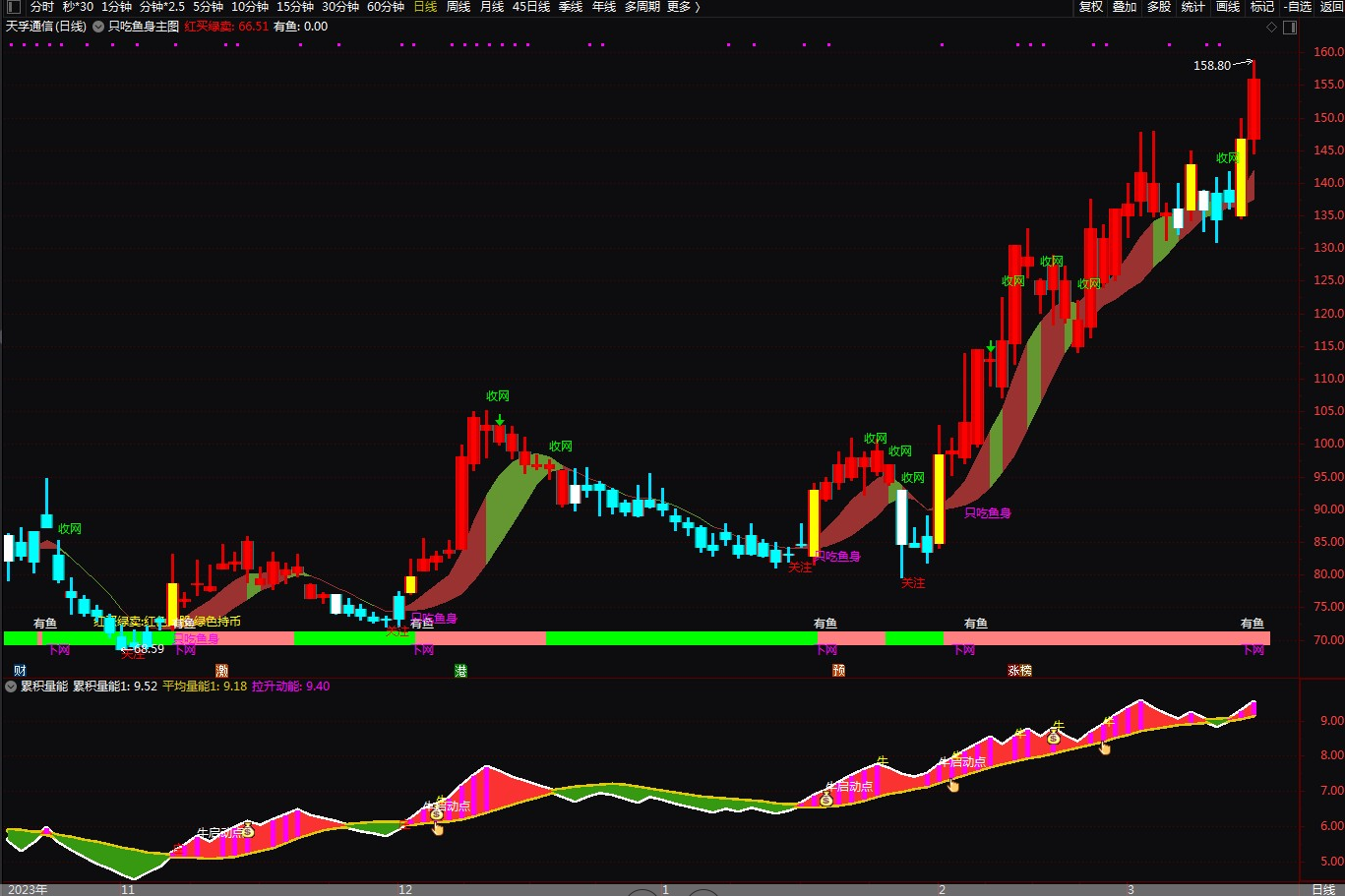Viewport: 1345px width, 896px height.
Task: Click the 复权 adjustment button
Action: pyautogui.click(x=1091, y=7)
